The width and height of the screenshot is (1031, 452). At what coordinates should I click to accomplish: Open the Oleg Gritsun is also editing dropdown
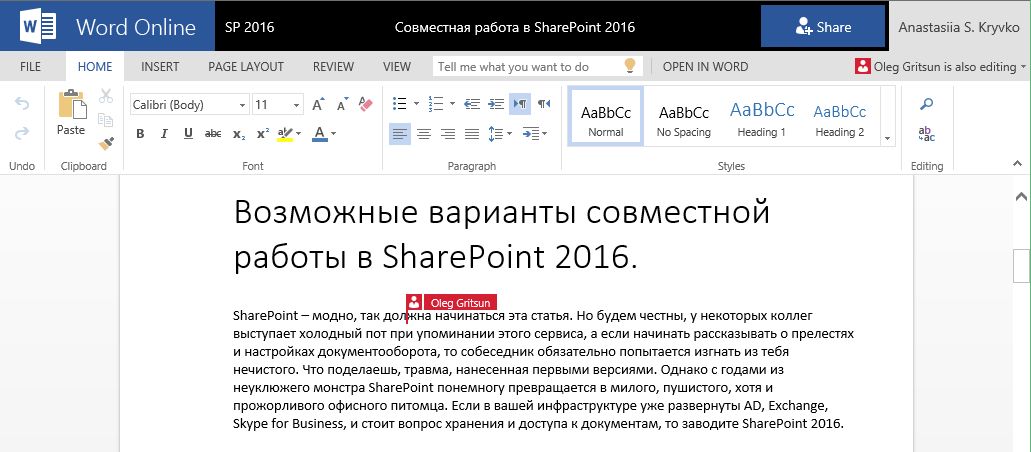(x=940, y=66)
